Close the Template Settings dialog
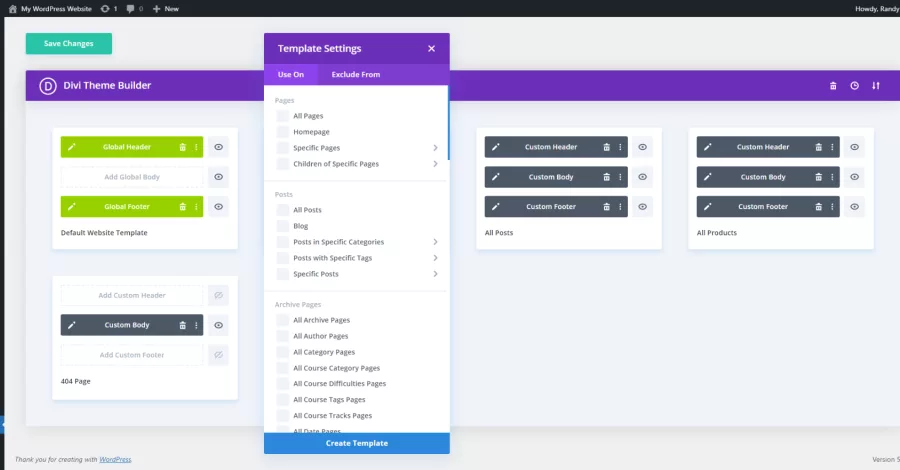900x470 pixels. [432, 49]
